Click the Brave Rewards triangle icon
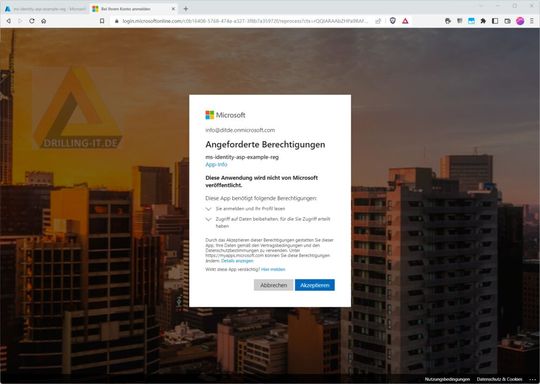The width and height of the screenshot is (540, 384). pyautogui.click(x=405, y=21)
